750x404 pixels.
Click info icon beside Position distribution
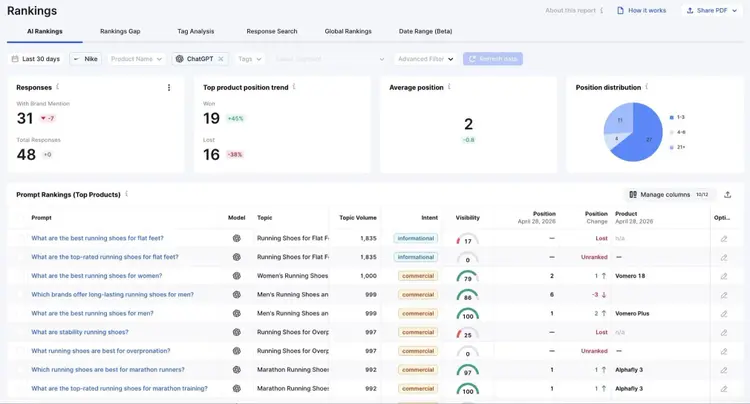tap(647, 87)
